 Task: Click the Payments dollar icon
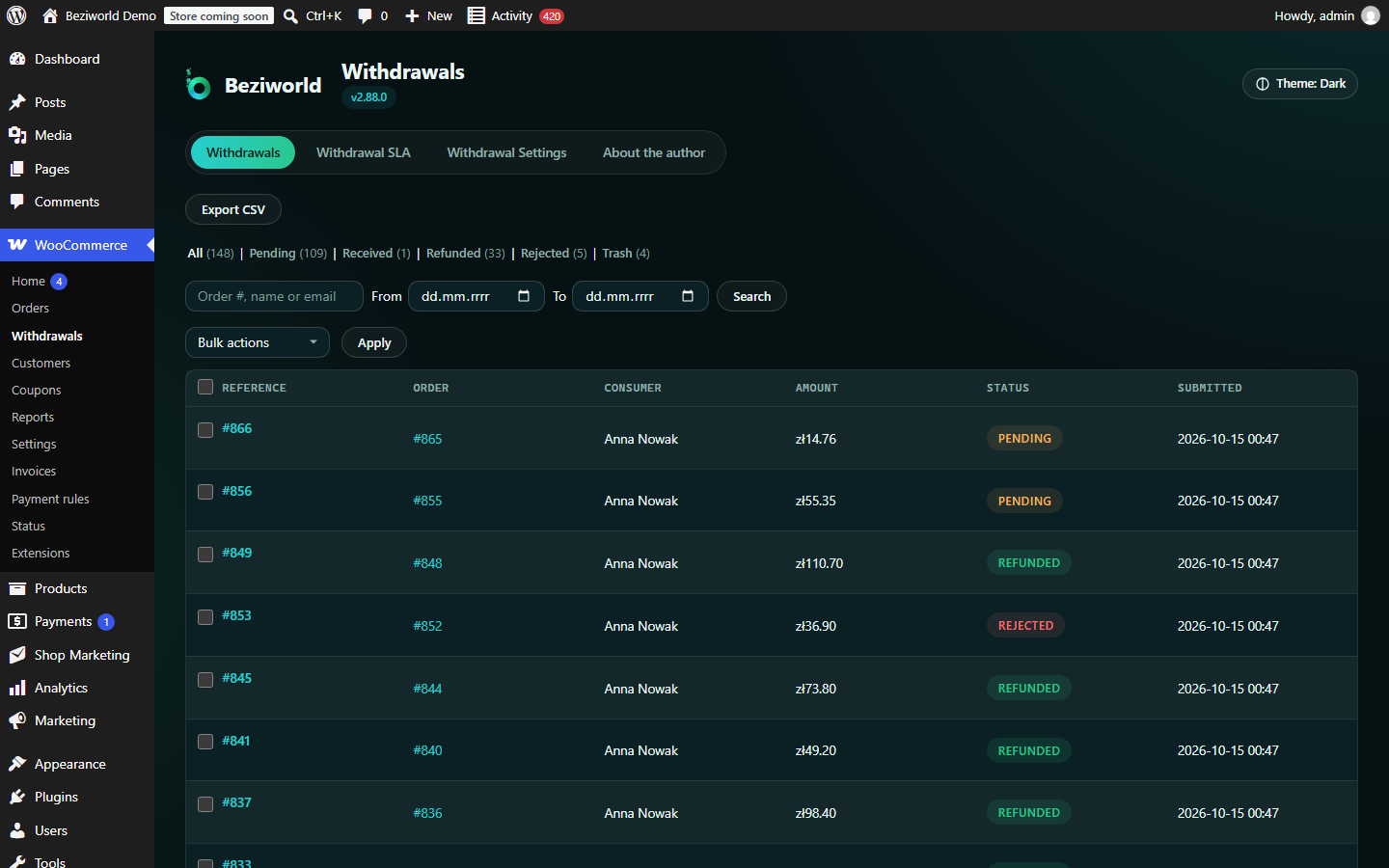[17, 621]
